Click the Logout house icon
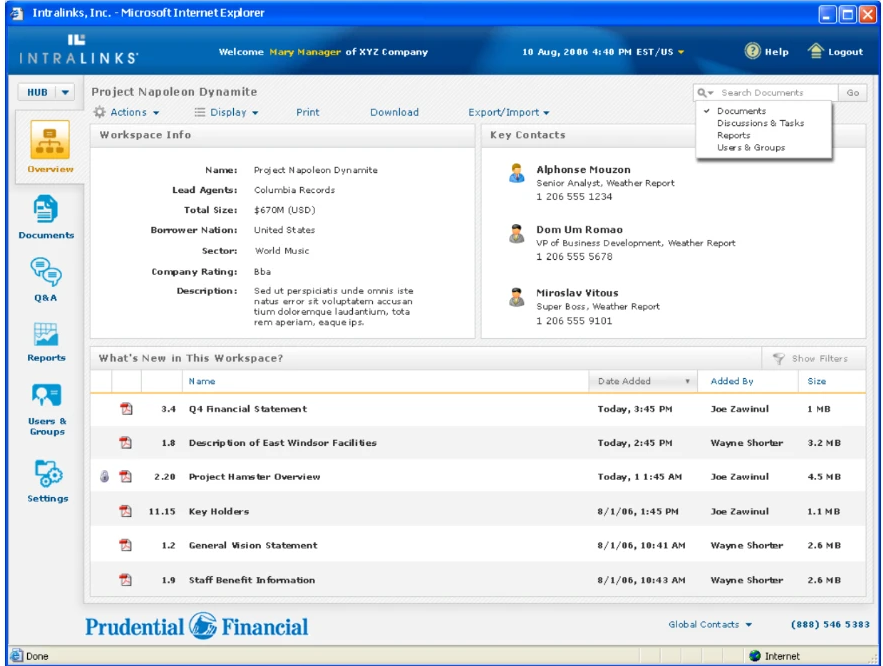This screenshot has width=883, height=666. (x=815, y=51)
